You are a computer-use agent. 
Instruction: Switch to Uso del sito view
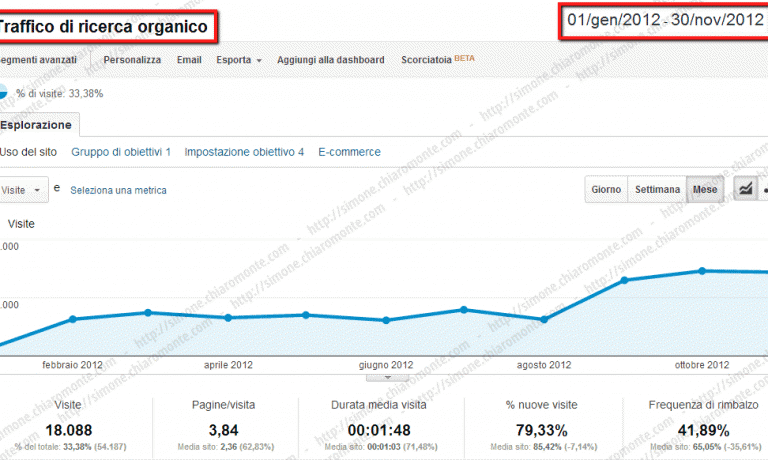28,152
